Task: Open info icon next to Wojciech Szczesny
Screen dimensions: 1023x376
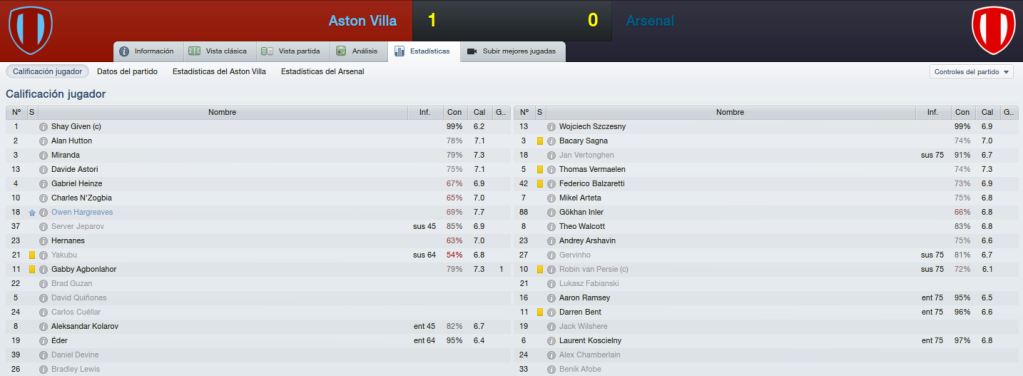Action: (x=551, y=127)
